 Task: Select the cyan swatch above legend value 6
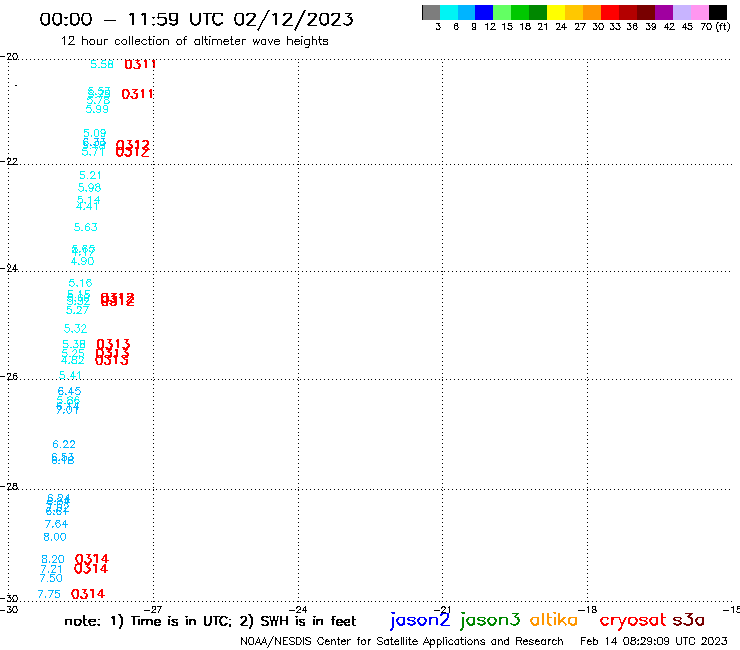click(x=449, y=12)
